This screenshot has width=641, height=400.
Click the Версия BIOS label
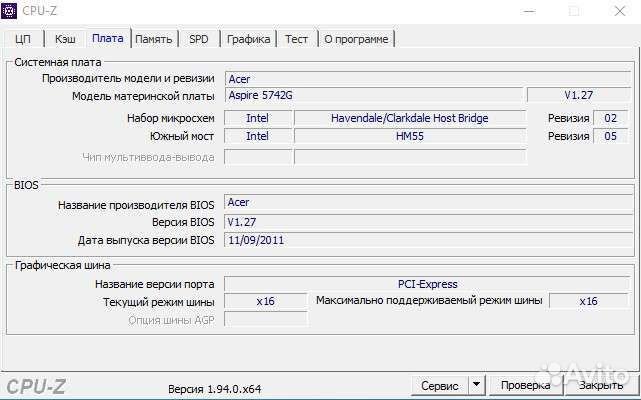pyautogui.click(x=183, y=222)
